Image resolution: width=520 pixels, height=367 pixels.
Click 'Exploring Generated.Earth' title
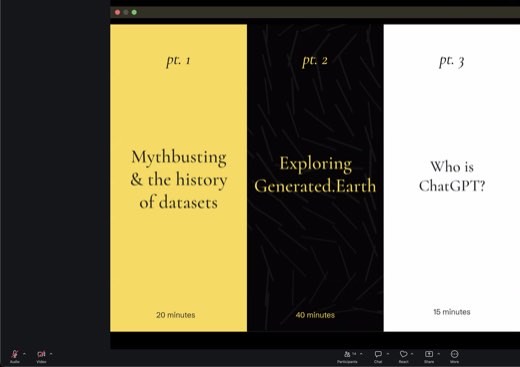tap(315, 175)
